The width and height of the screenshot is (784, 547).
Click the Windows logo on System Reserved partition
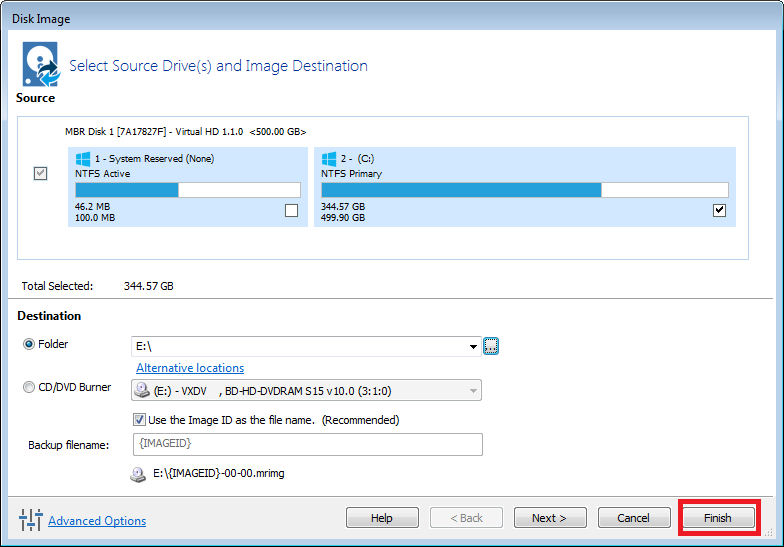coord(82,159)
